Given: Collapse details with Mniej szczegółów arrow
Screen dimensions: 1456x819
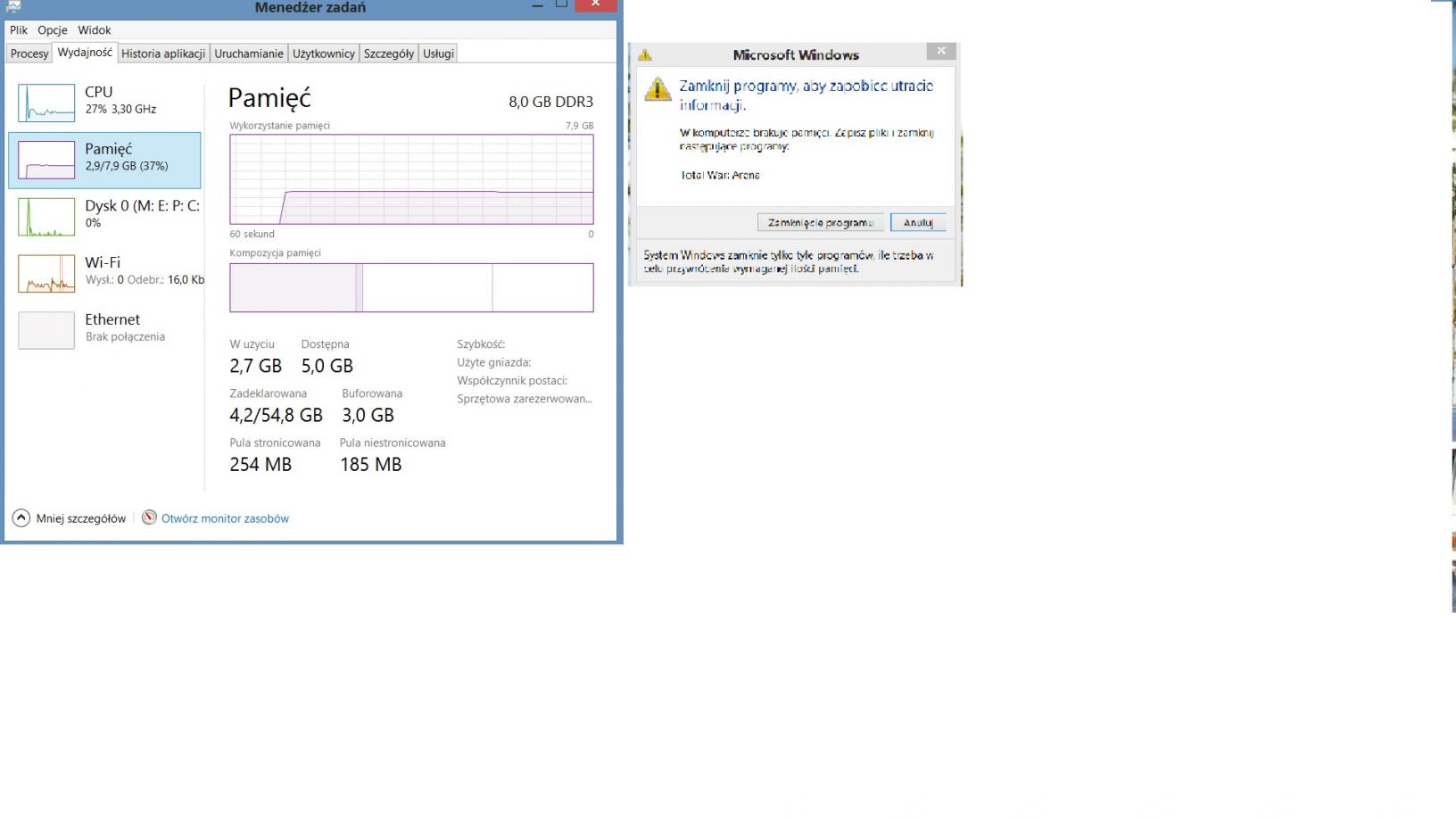Looking at the screenshot, I should pyautogui.click(x=21, y=517).
